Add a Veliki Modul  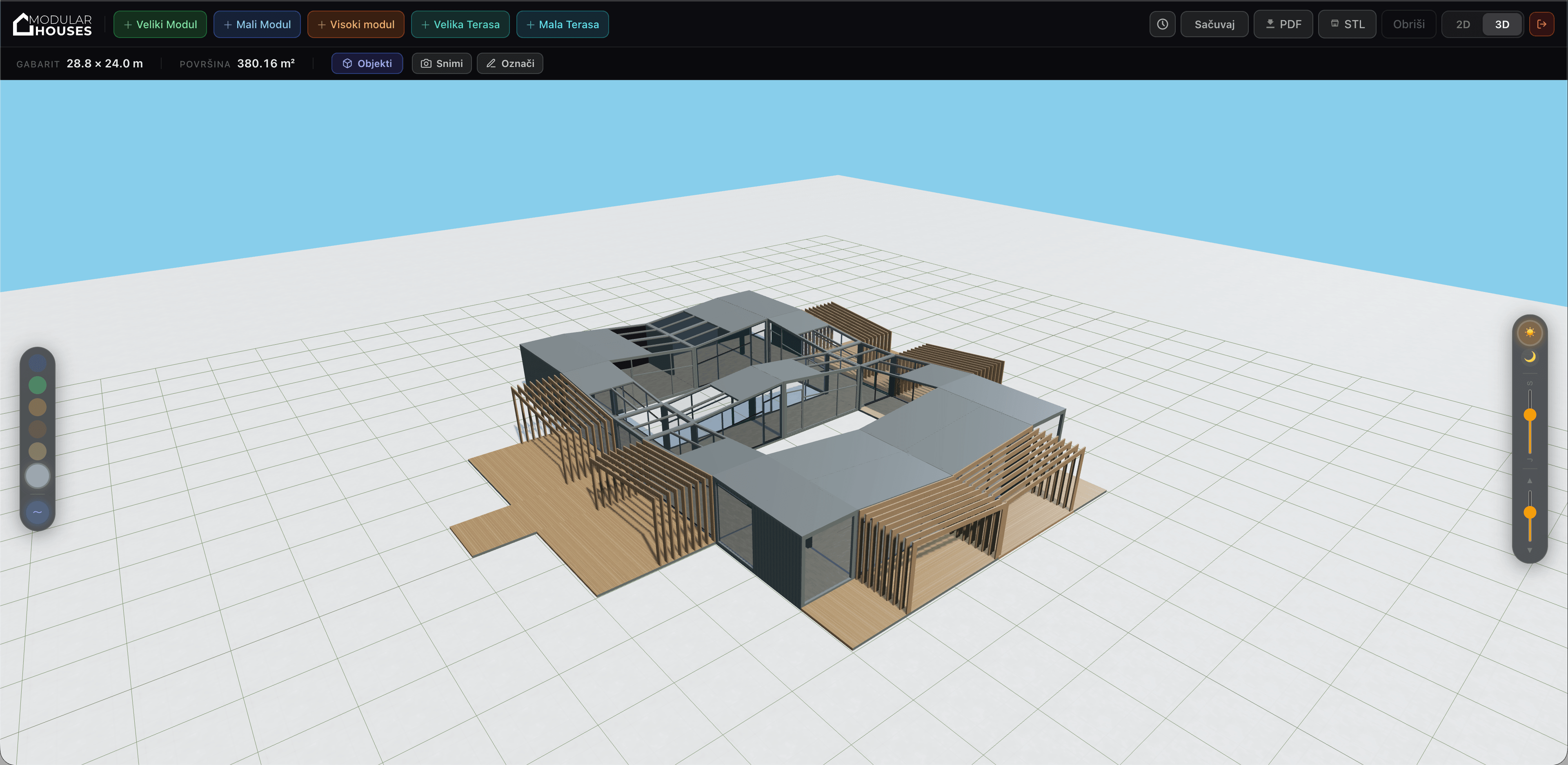pyautogui.click(x=160, y=25)
